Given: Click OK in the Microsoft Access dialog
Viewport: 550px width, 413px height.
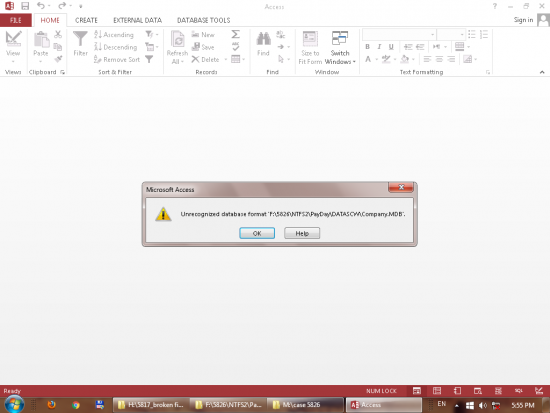Looking at the screenshot, I should [257, 233].
